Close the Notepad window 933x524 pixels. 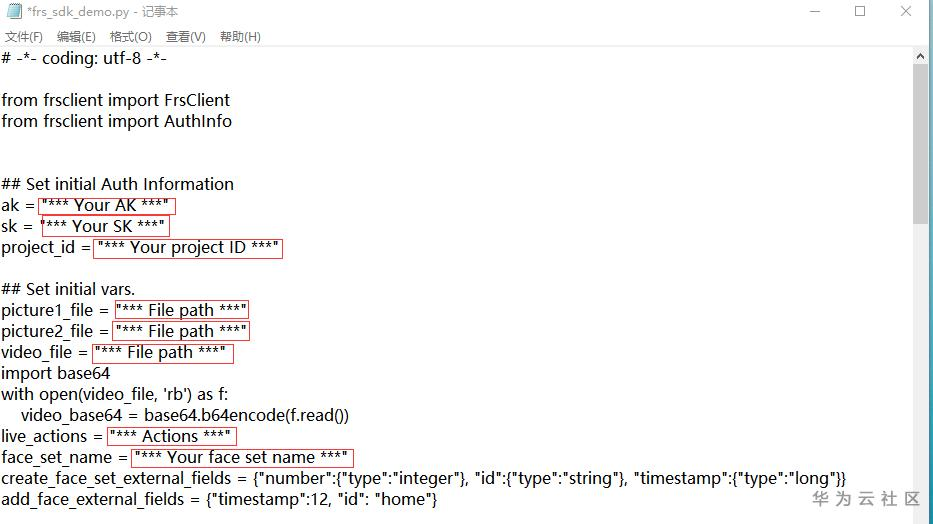point(907,12)
